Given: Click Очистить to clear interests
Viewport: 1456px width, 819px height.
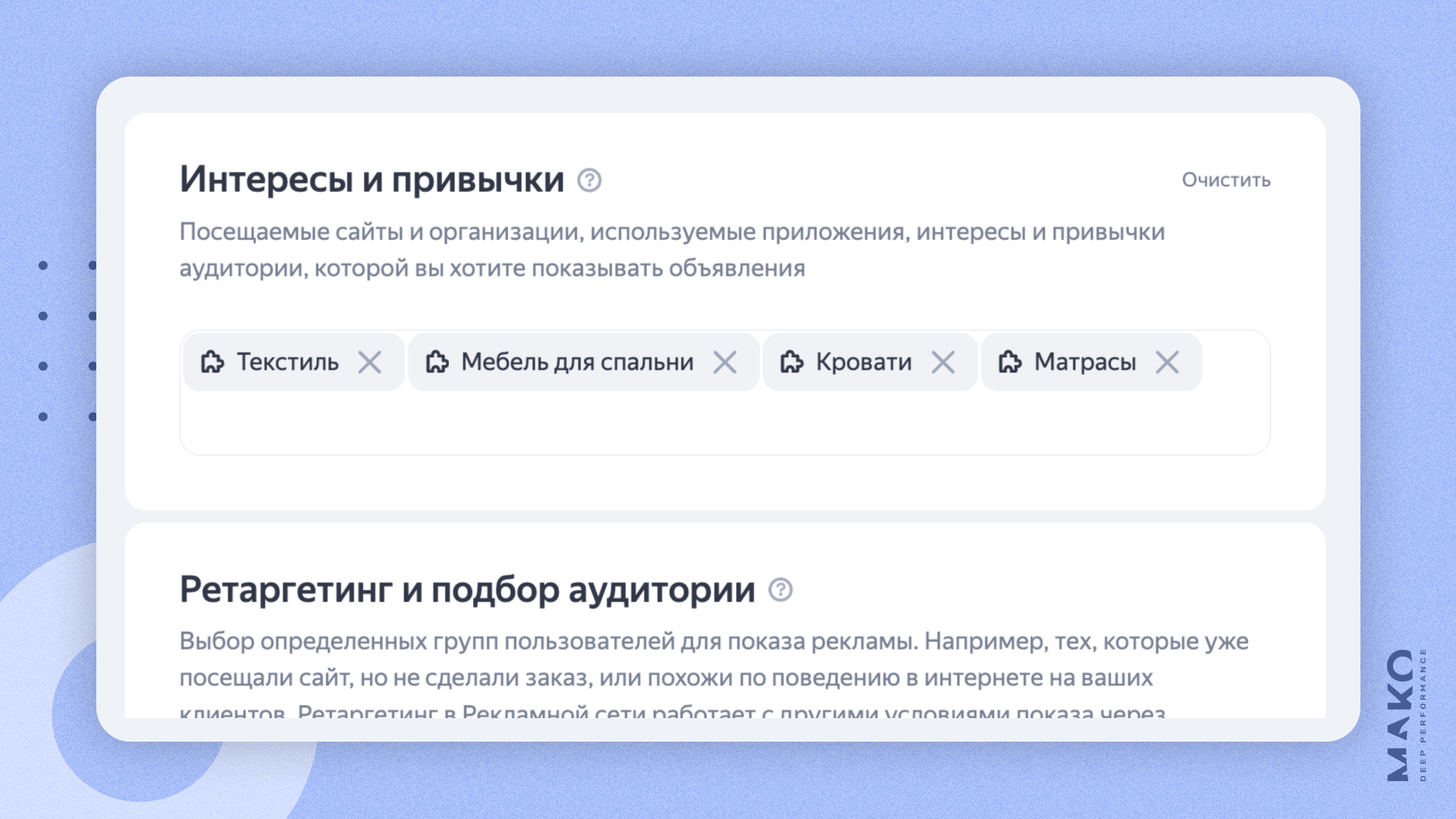Looking at the screenshot, I should coord(1225,180).
